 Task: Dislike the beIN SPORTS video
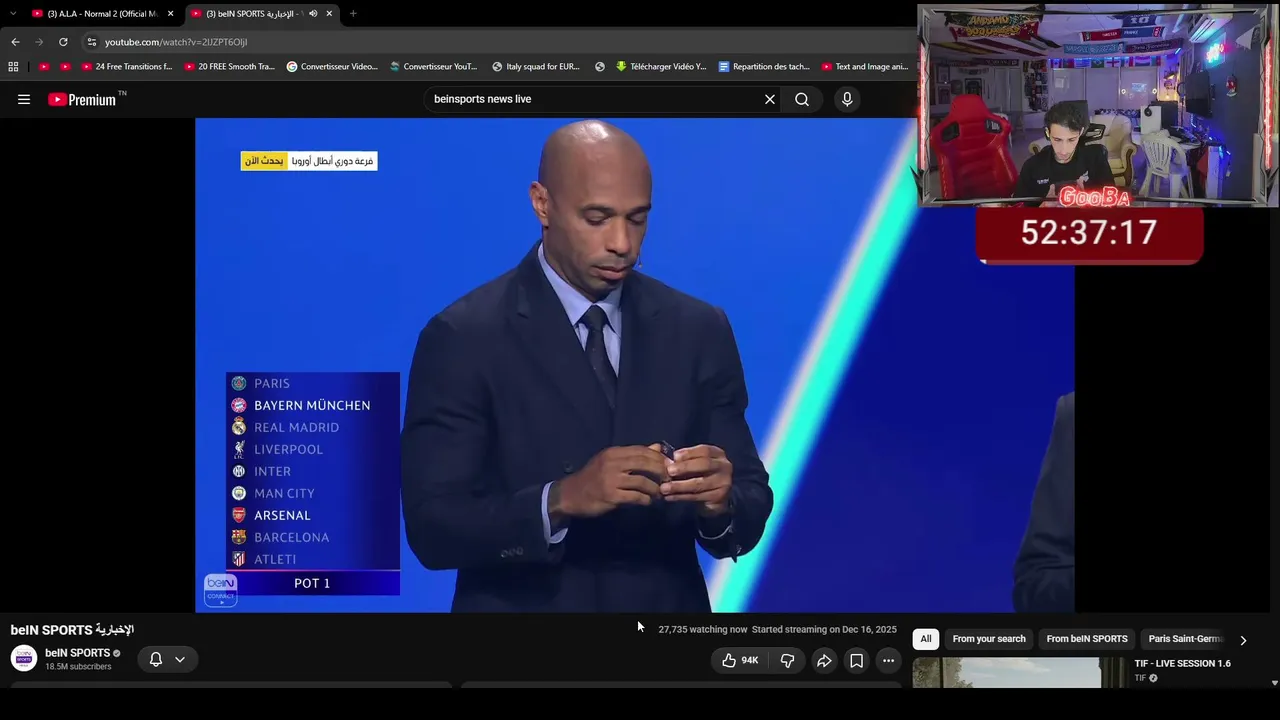(787, 660)
